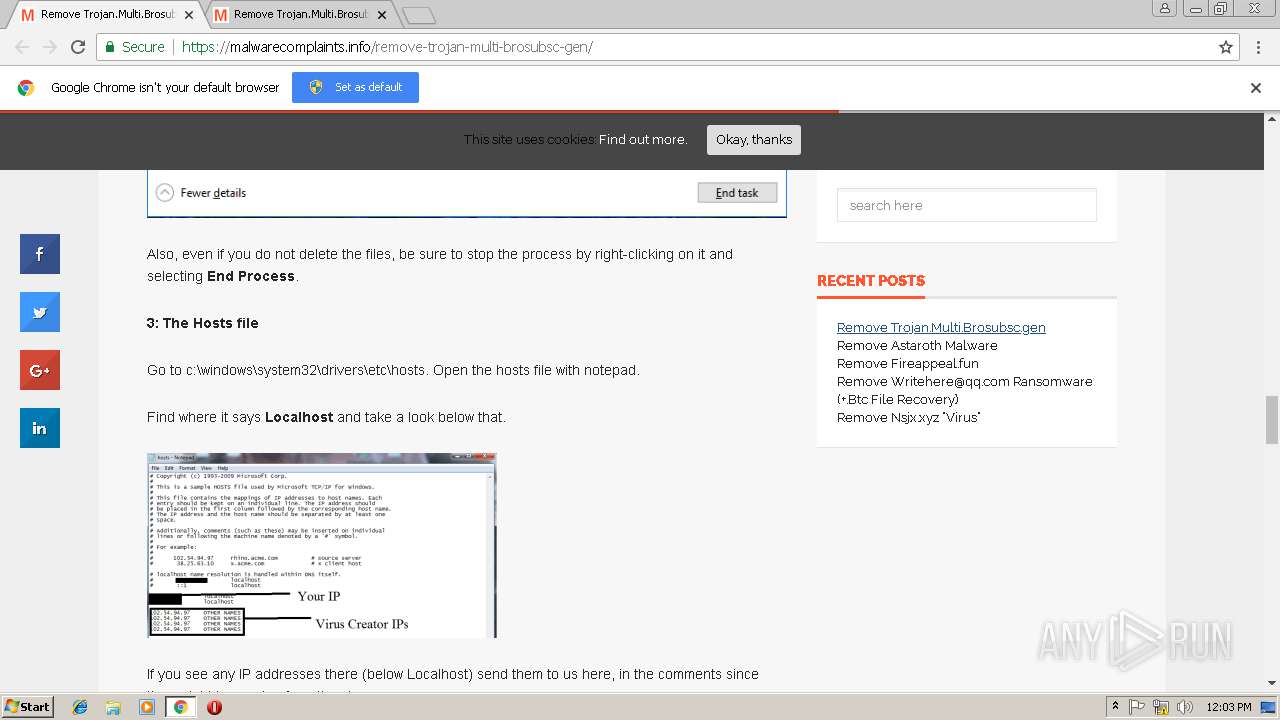Image resolution: width=1280 pixels, height=720 pixels.
Task: Share the page via Twitter icon
Action: tap(40, 312)
